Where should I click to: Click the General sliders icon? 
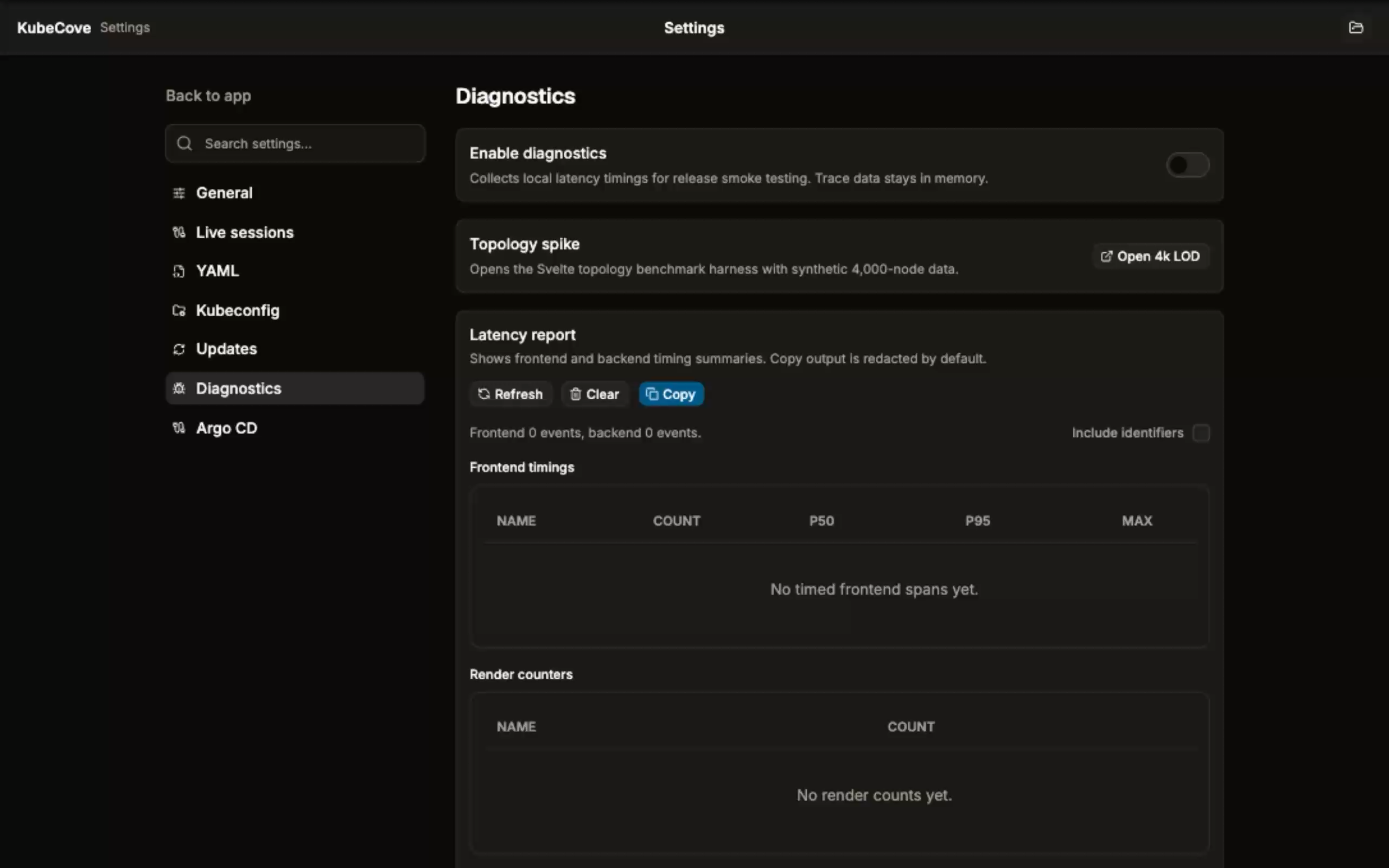(179, 193)
